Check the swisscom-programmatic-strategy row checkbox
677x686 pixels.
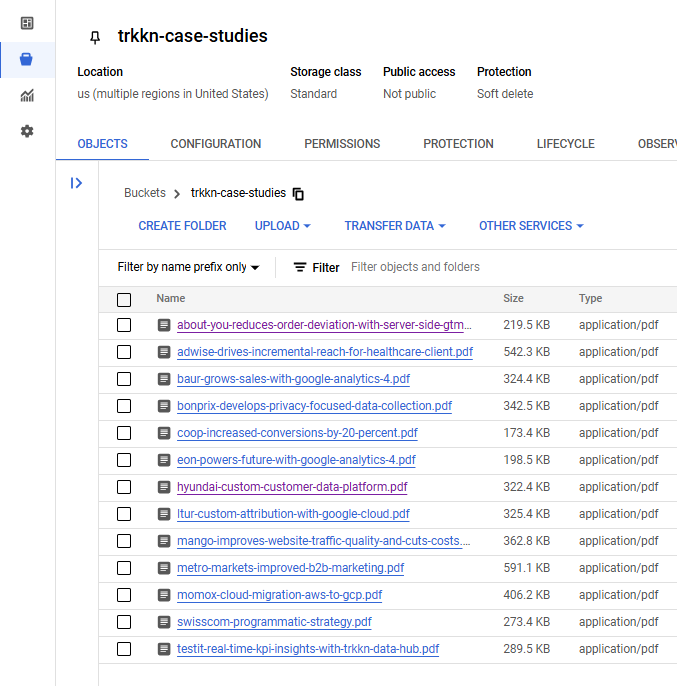coord(124,622)
